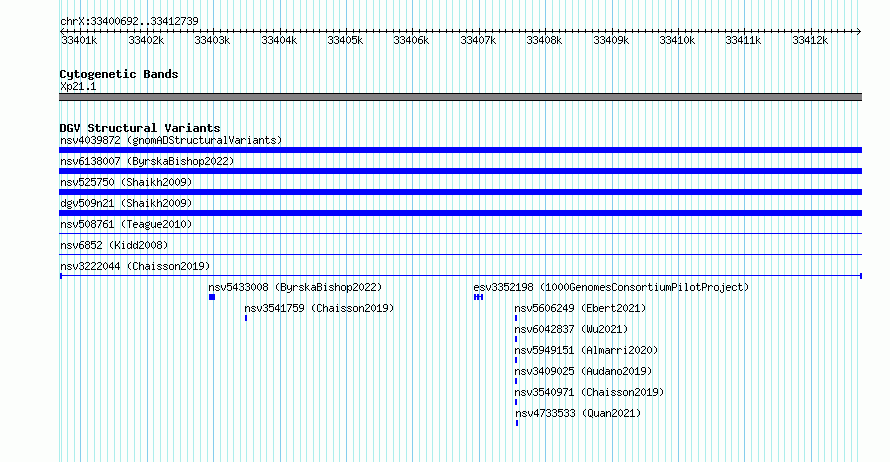Click the Xp21.1 band label

tap(78, 86)
